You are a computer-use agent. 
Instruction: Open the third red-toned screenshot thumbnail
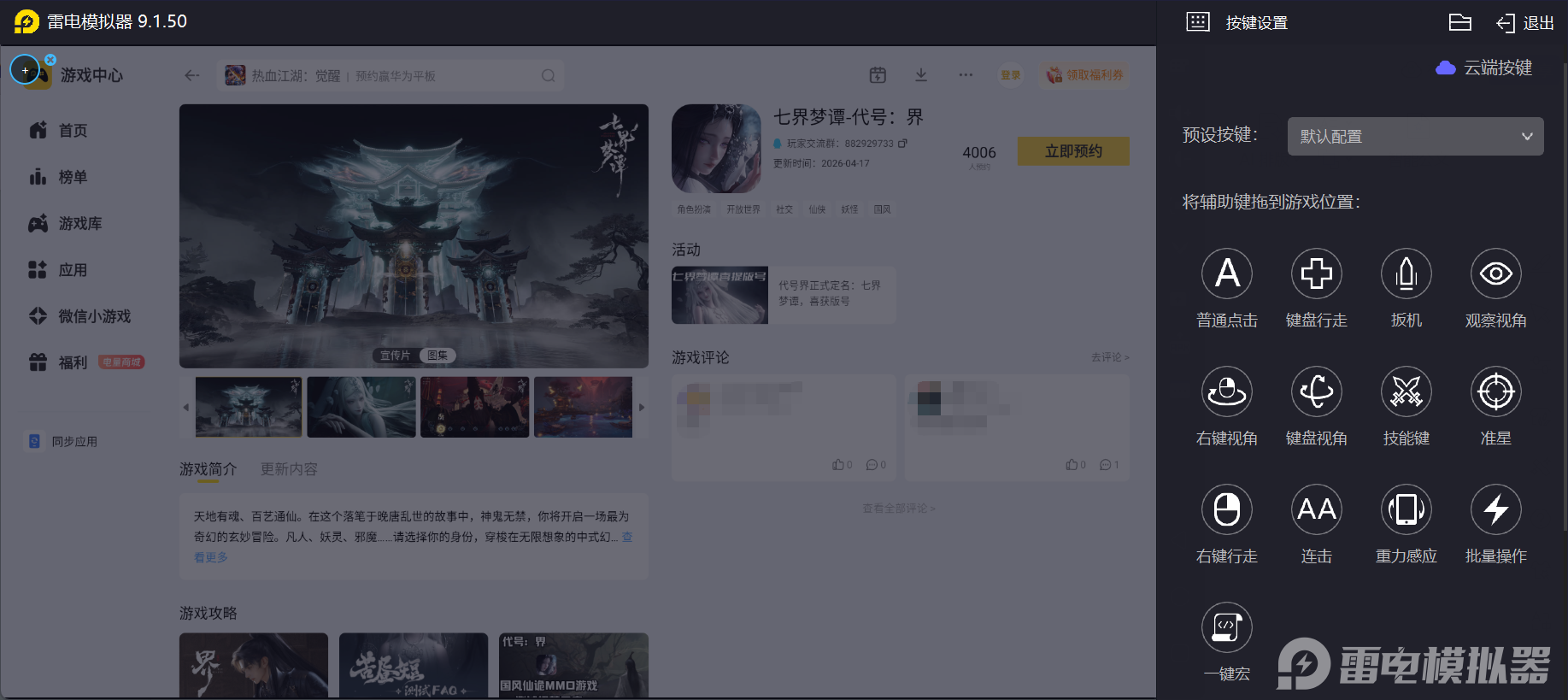(x=474, y=407)
